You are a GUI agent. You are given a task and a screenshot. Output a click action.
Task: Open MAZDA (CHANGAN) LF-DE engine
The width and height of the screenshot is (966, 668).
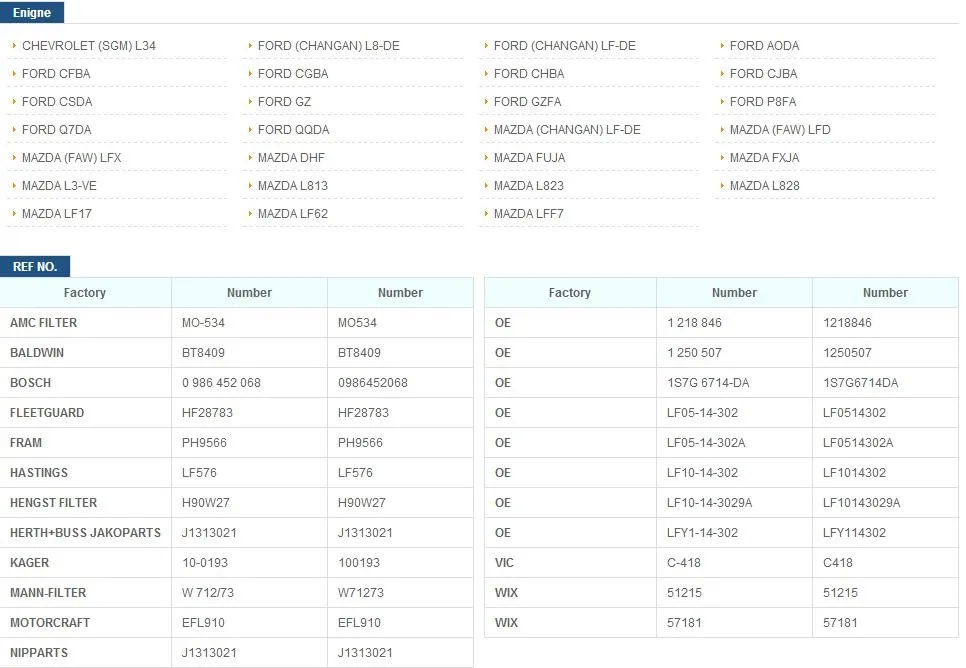pos(567,130)
